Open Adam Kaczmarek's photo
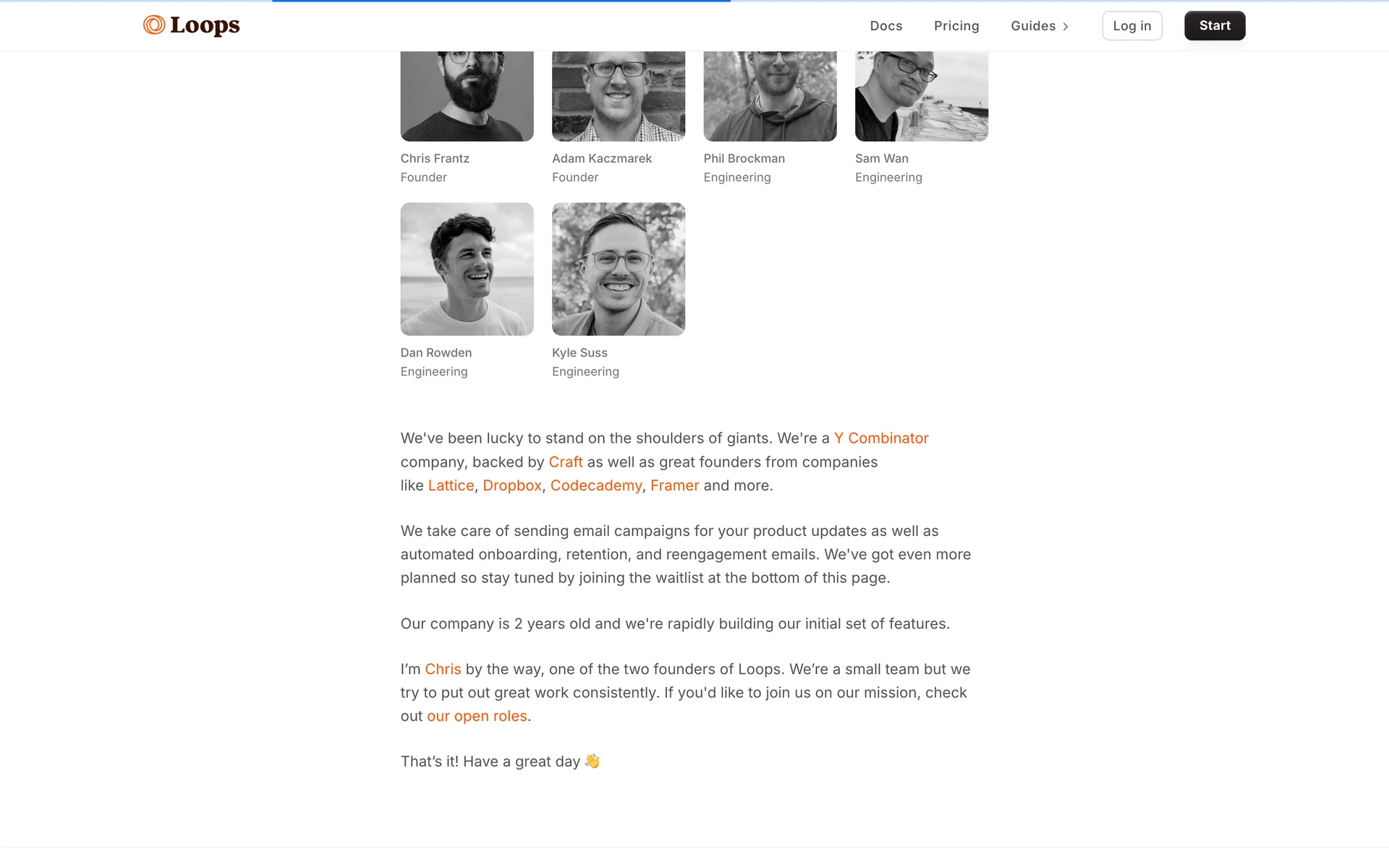 click(x=619, y=96)
